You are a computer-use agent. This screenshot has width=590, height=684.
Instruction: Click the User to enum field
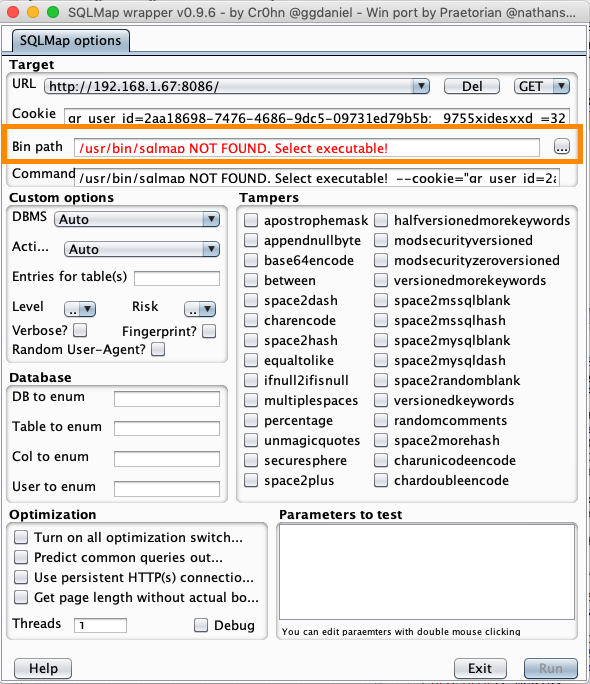pos(167,489)
